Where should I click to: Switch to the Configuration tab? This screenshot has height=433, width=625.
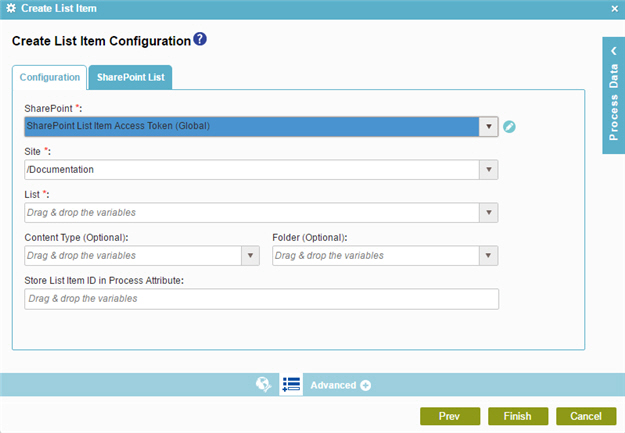click(50, 77)
